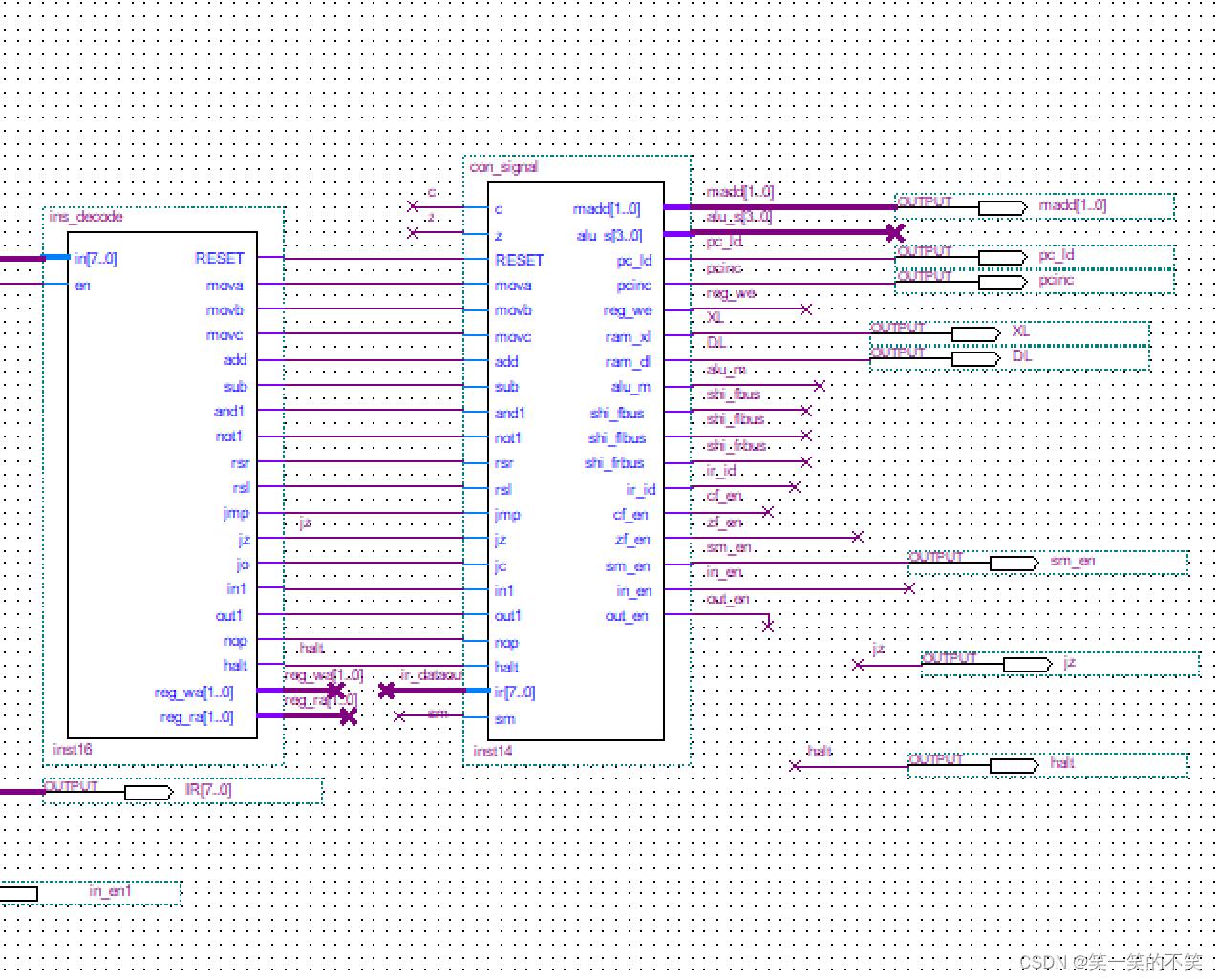
Task: Click the inst14 instance name
Action: click(x=493, y=752)
